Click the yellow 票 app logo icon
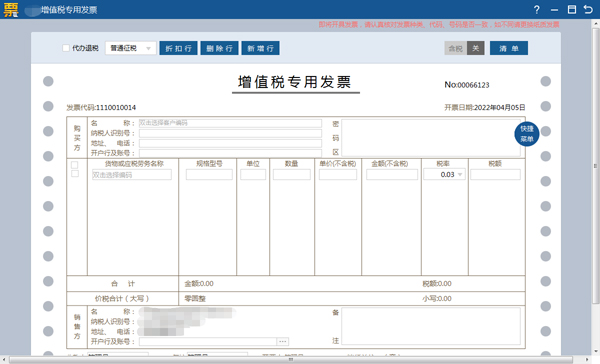 click(11, 10)
